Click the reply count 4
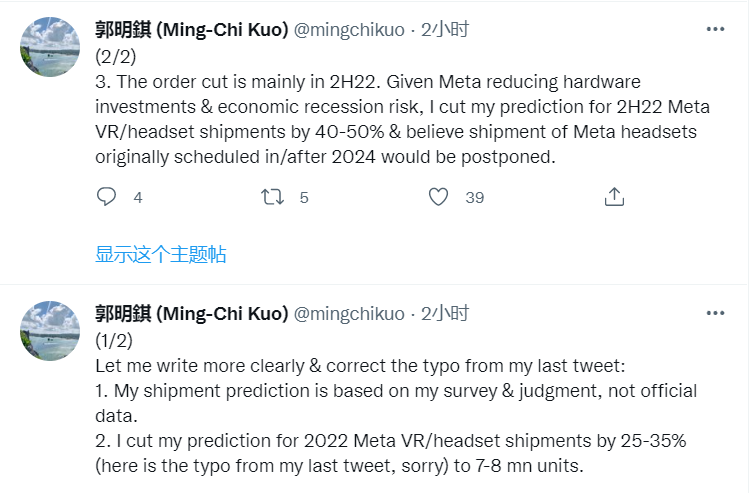 138,198
